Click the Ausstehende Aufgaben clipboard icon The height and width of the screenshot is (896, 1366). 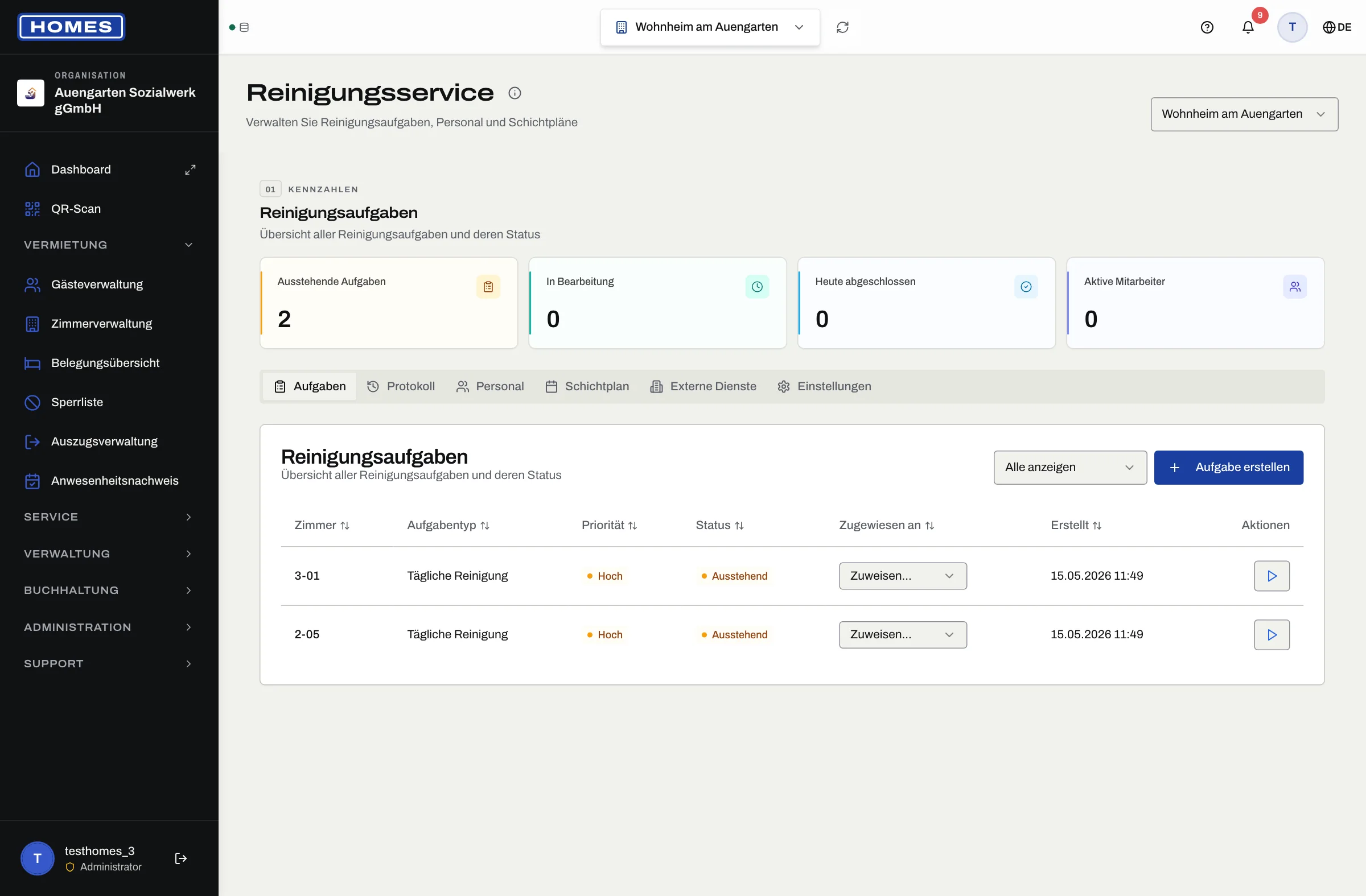click(x=488, y=287)
